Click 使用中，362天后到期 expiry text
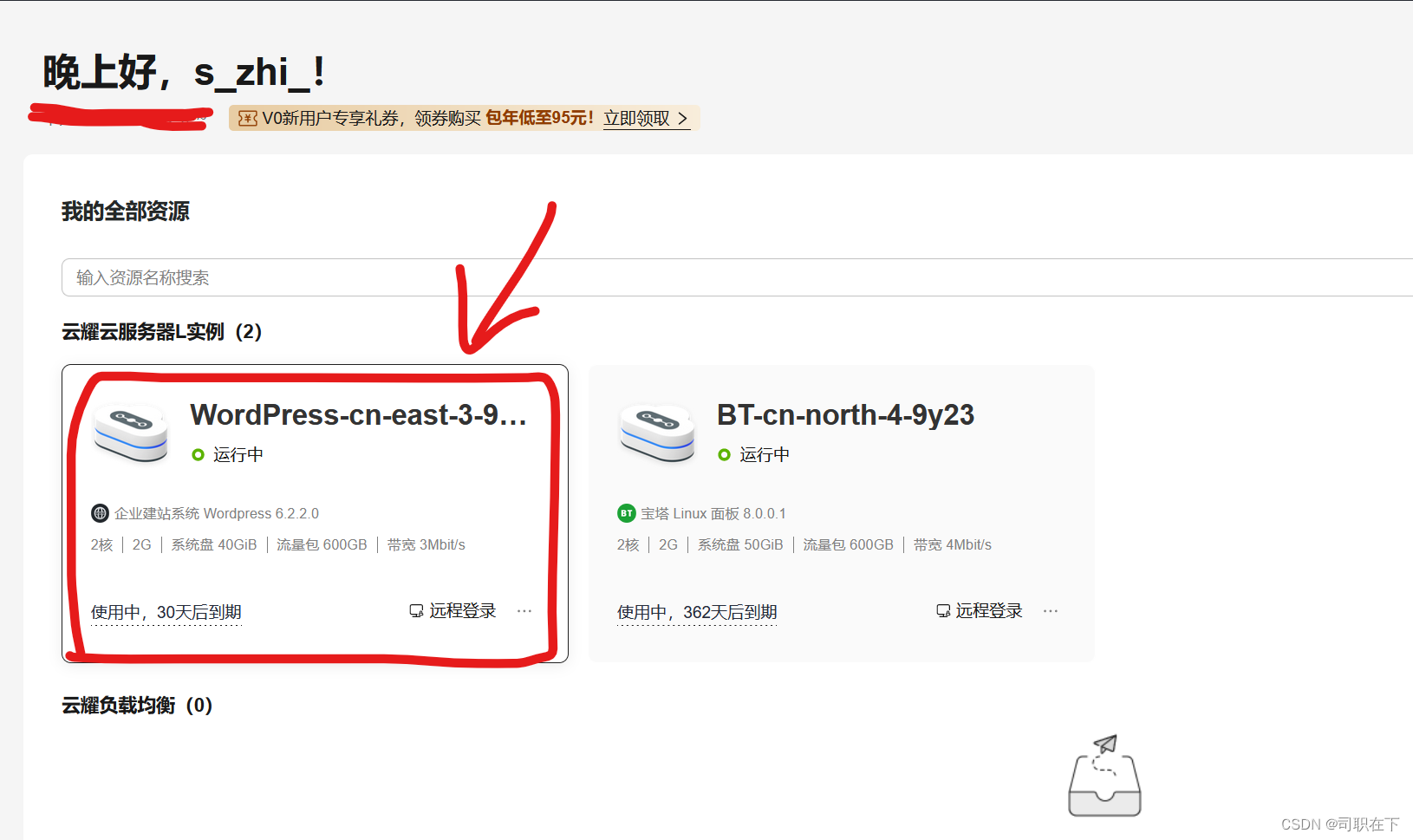 coord(697,613)
